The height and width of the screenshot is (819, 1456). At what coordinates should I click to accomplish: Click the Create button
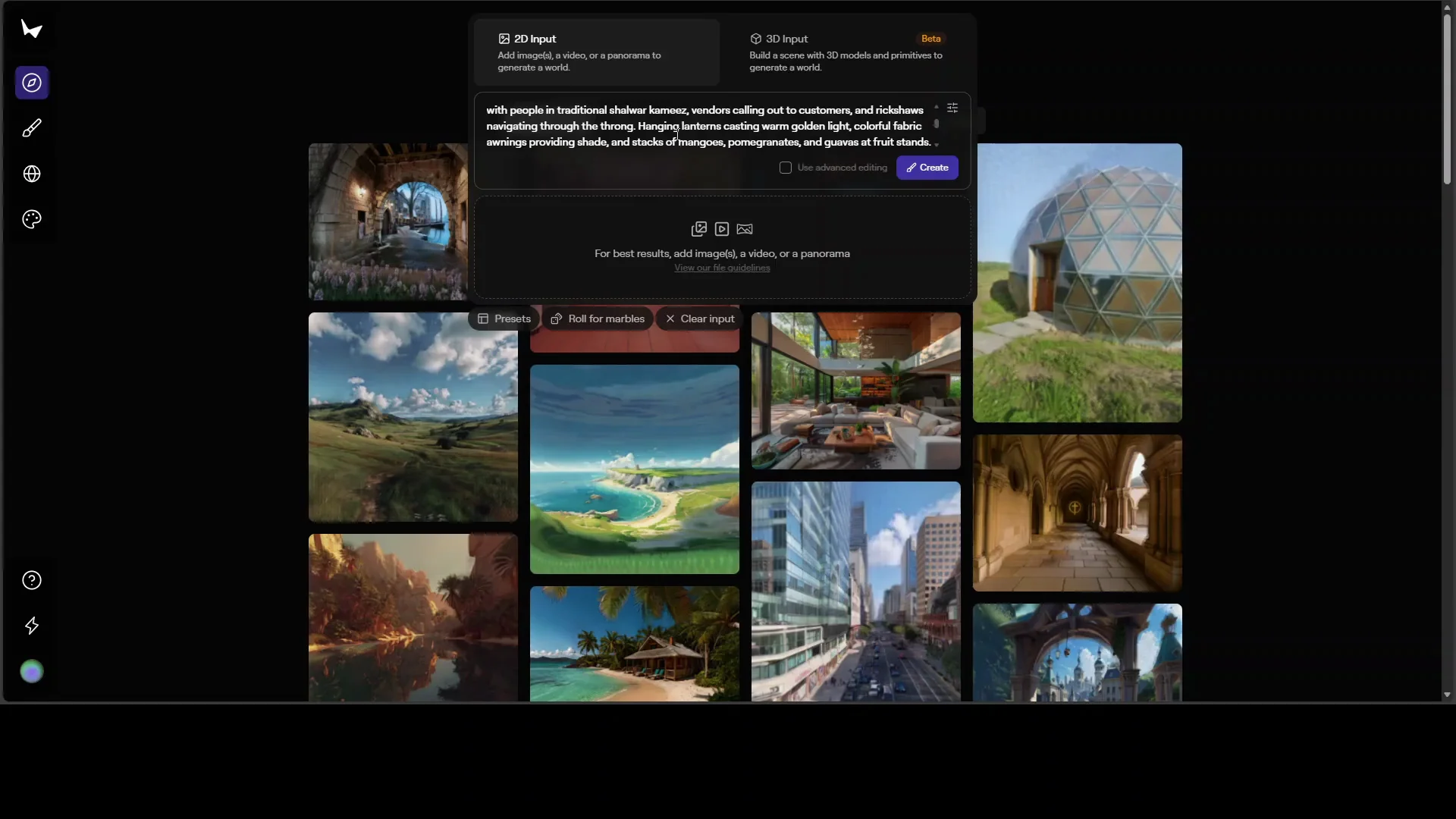click(x=927, y=168)
